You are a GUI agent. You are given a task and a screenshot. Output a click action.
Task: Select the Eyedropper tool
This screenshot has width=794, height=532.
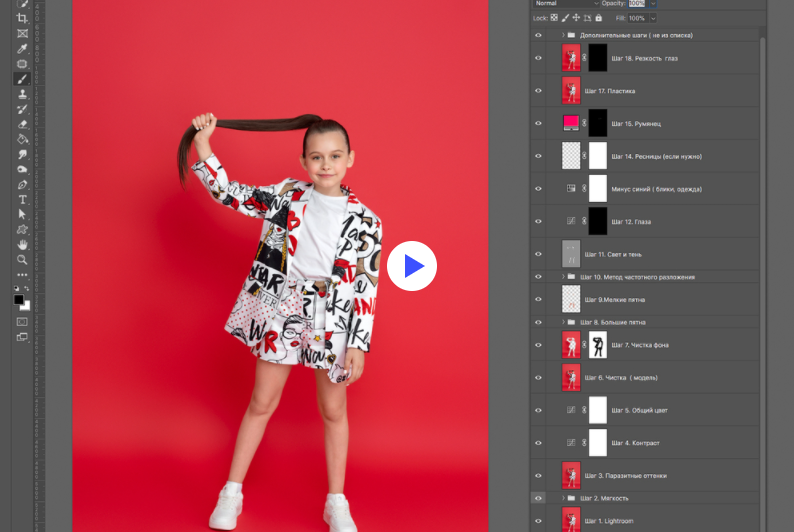click(22, 48)
